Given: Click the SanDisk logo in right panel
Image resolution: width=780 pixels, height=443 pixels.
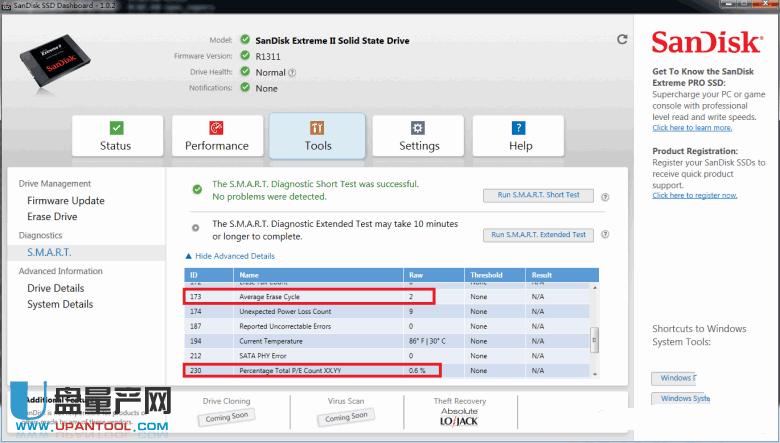Looking at the screenshot, I should pyautogui.click(x=703, y=43).
